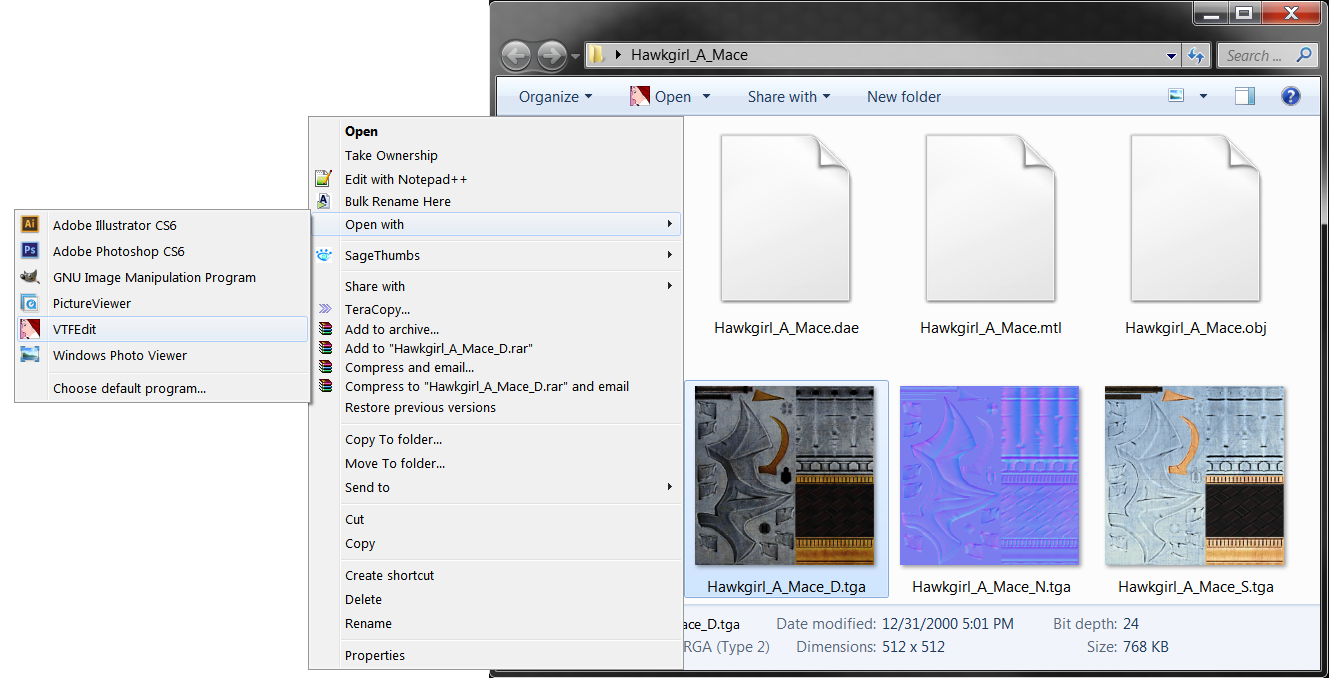Screen dimensions: 1329x678
Task: Click the Dimensions 512 x 512 value
Action: pyautogui.click(x=913, y=647)
